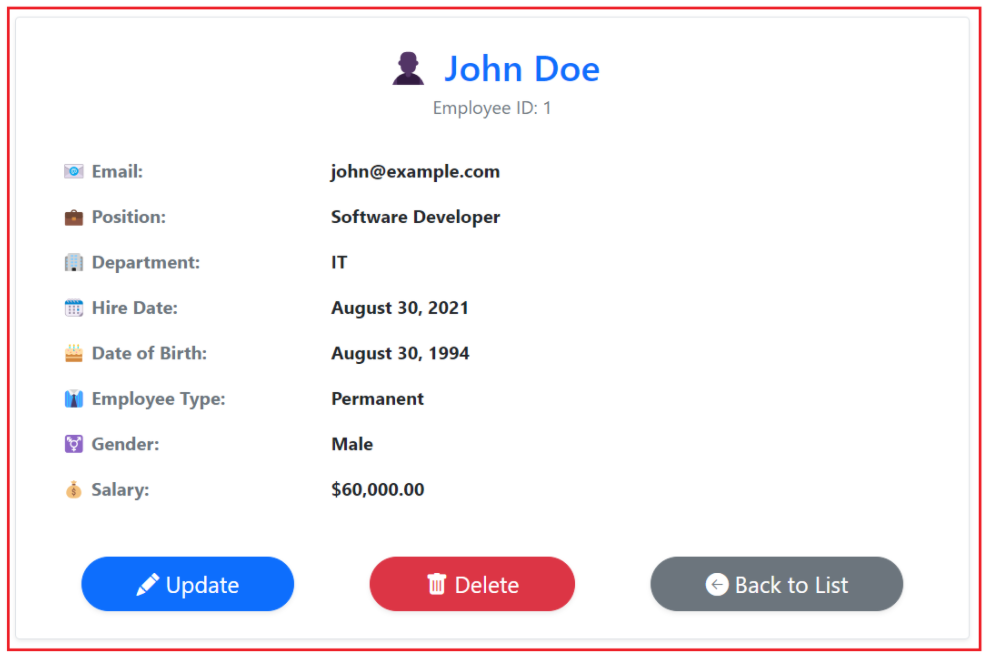Screen dimensions: 987x655
Task: Select the Software Developer position text
Action: pyautogui.click(x=415, y=217)
